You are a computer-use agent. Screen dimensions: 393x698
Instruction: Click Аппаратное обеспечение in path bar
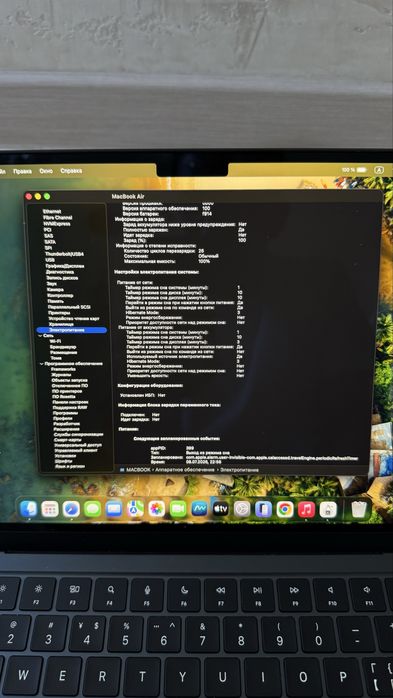coord(185,469)
